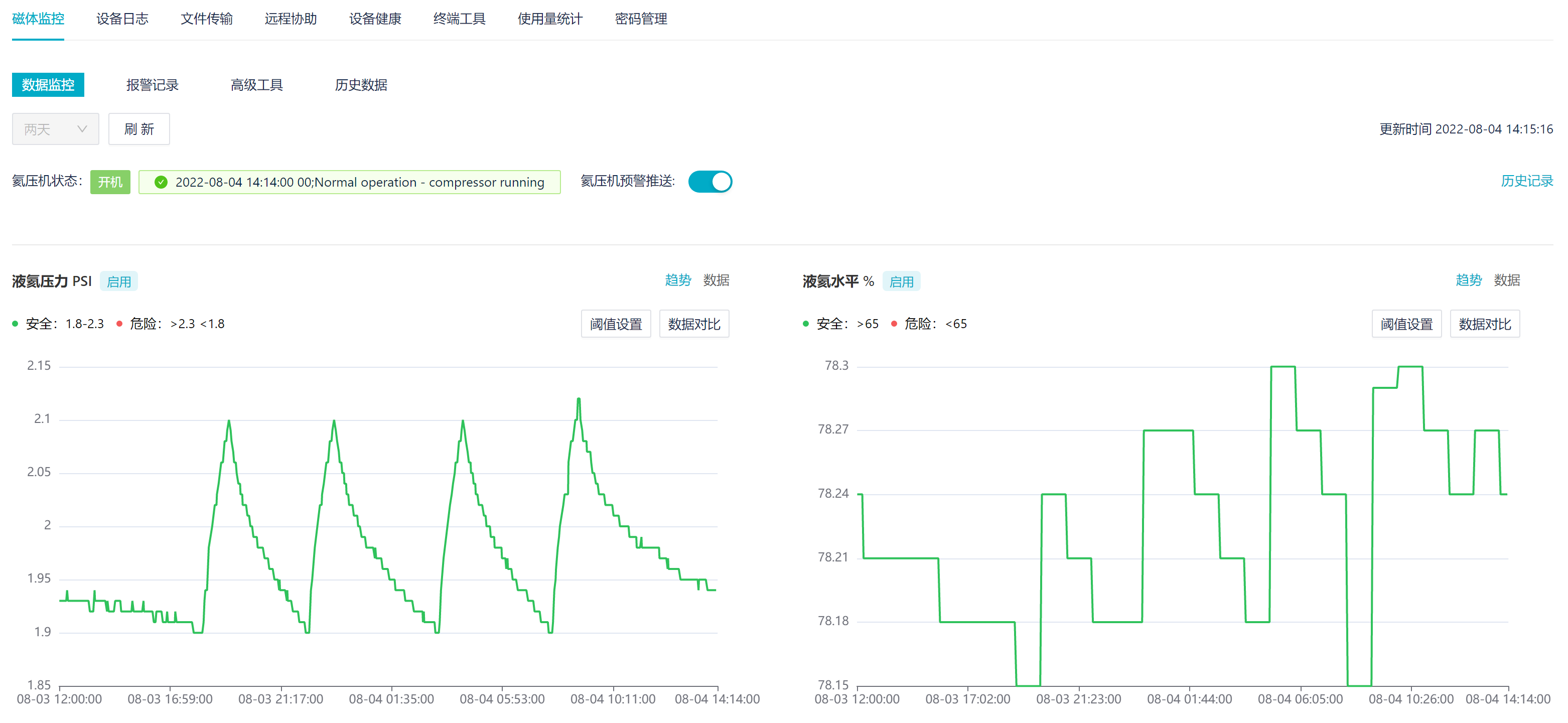This screenshot has width=1568, height=723.
Task: Select 趋势 view on 液氦水平 chart
Action: (1468, 280)
